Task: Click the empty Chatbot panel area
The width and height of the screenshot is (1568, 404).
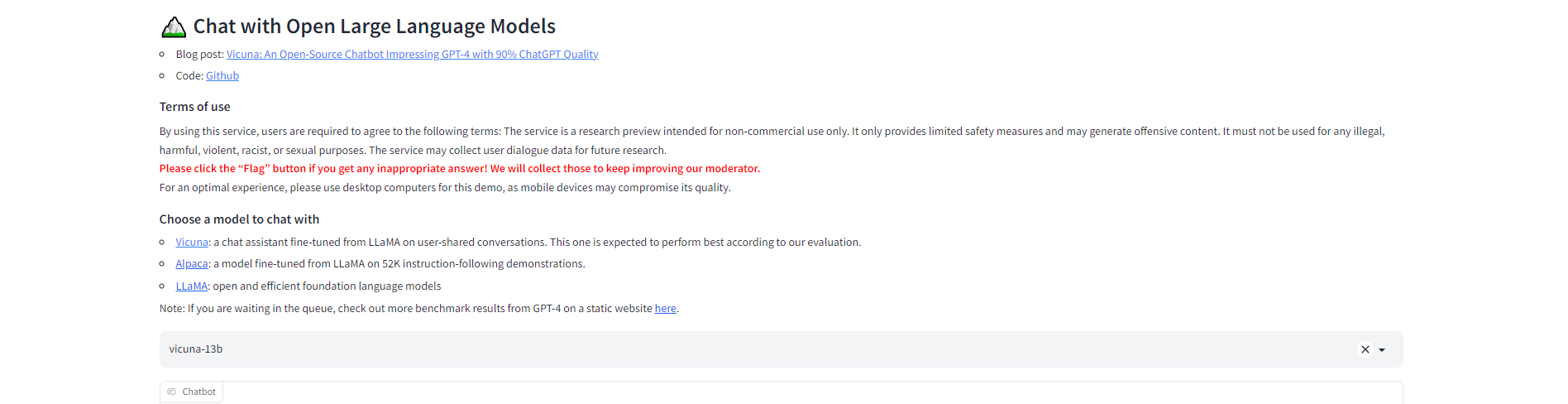Action: [781, 393]
